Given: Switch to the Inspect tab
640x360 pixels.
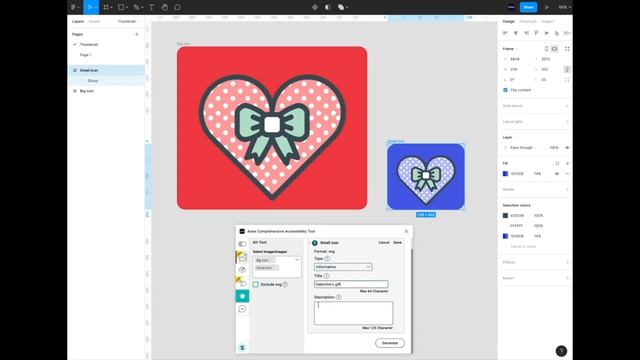Looking at the screenshot, I should [548, 21].
